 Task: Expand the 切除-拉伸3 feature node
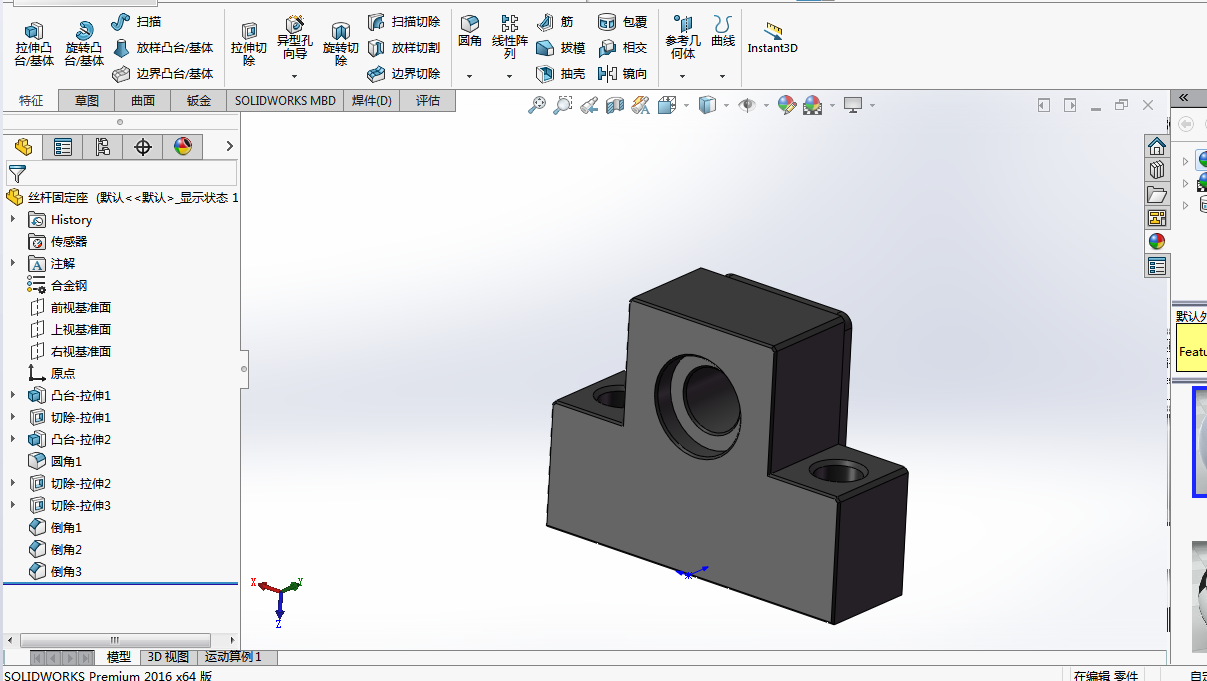coord(13,505)
